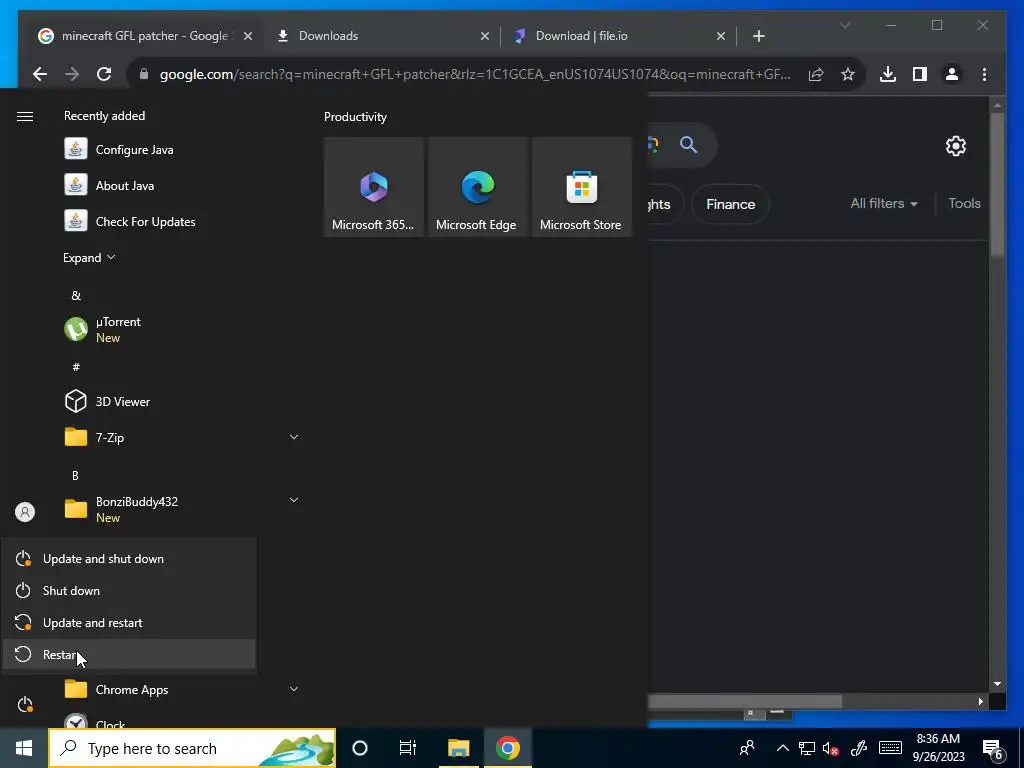
Task: Share this page icon in address bar
Action: click(x=816, y=74)
